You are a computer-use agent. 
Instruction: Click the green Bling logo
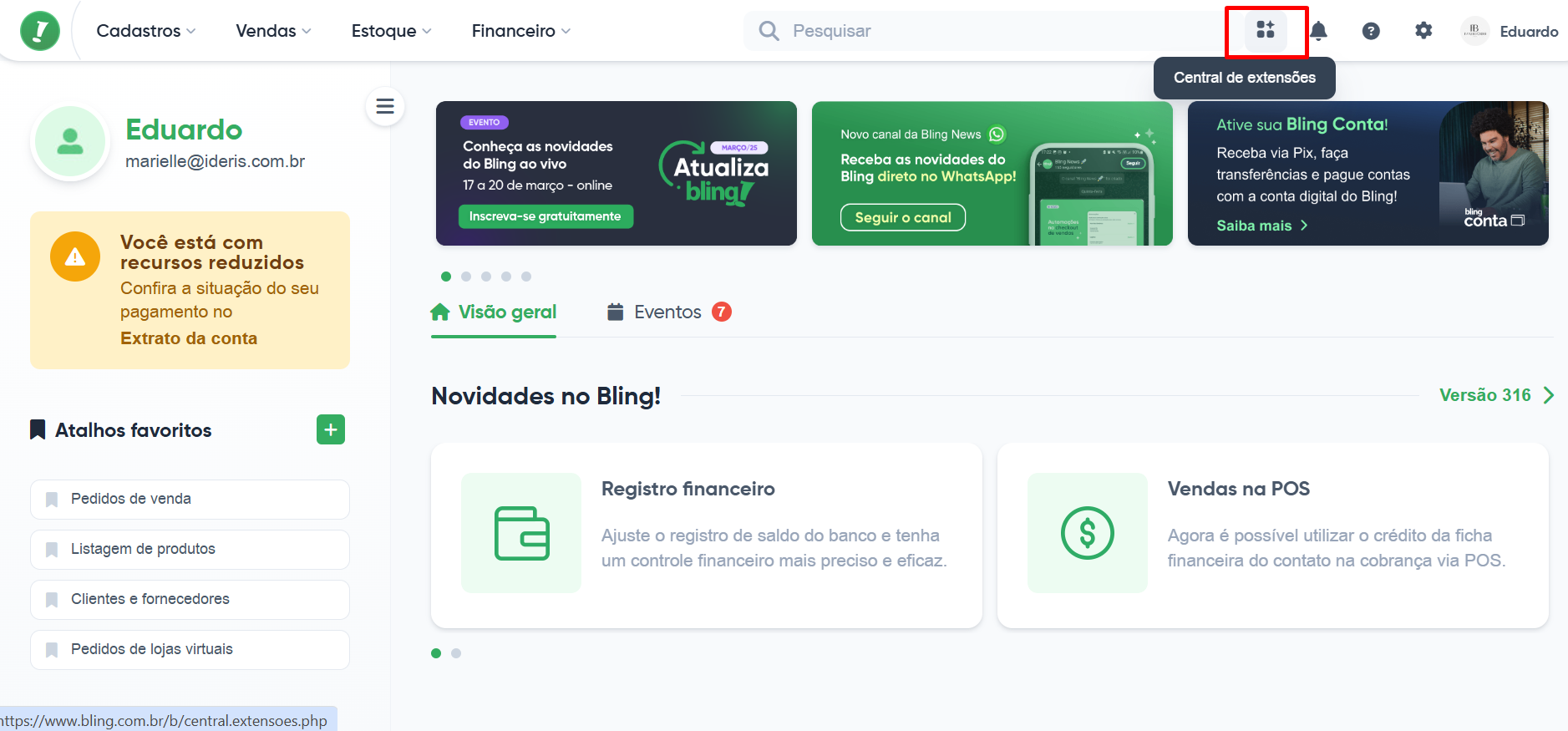[40, 31]
